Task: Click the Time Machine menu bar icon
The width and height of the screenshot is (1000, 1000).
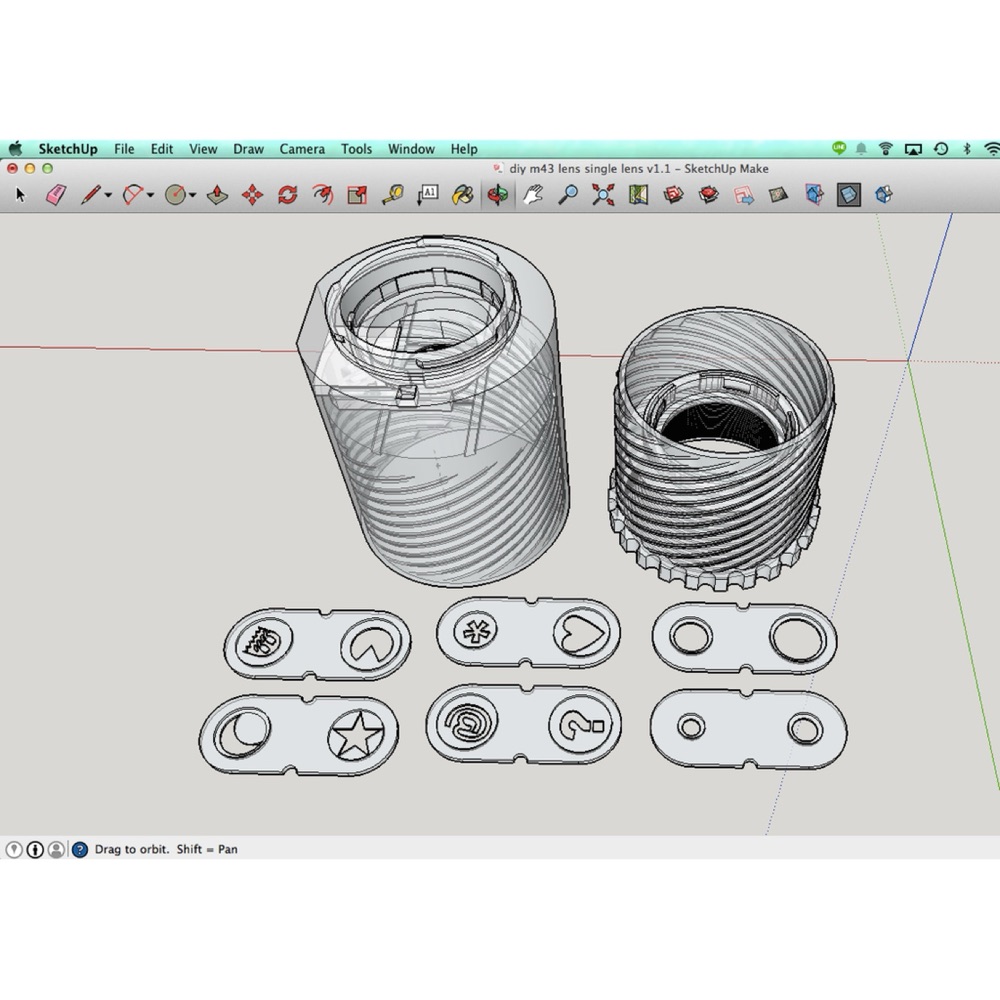Action: (x=941, y=149)
